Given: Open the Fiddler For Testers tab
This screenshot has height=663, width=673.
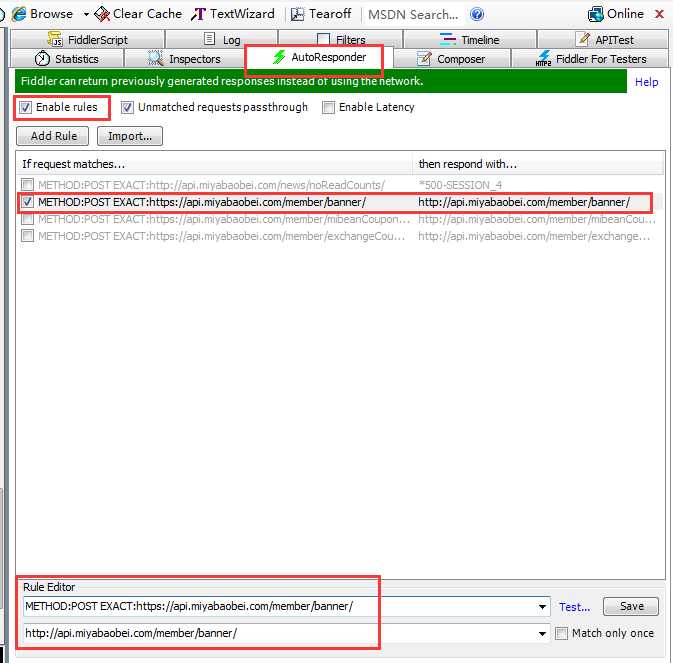Looking at the screenshot, I should (590, 58).
